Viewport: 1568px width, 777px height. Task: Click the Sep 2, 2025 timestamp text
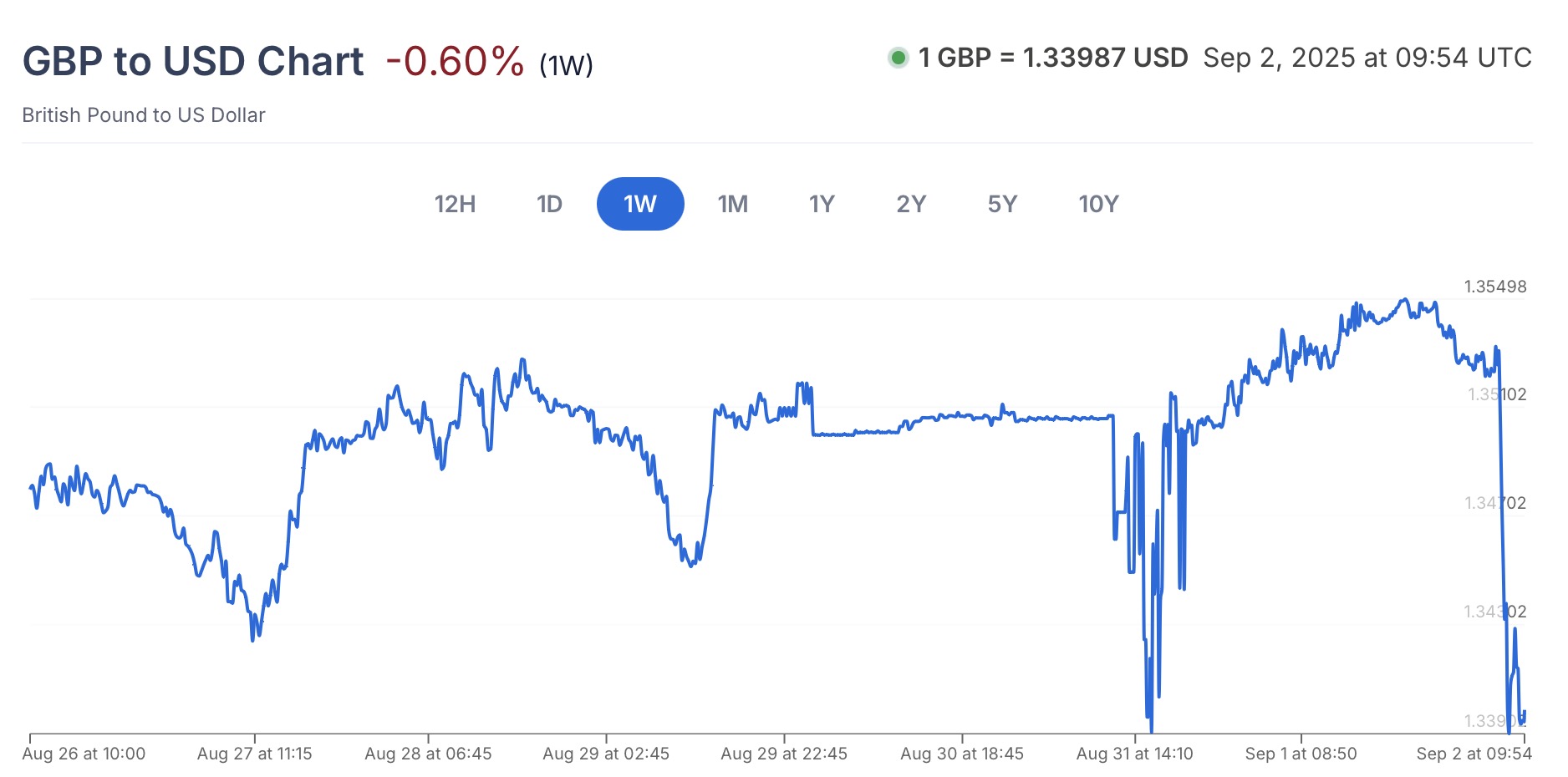click(1367, 58)
